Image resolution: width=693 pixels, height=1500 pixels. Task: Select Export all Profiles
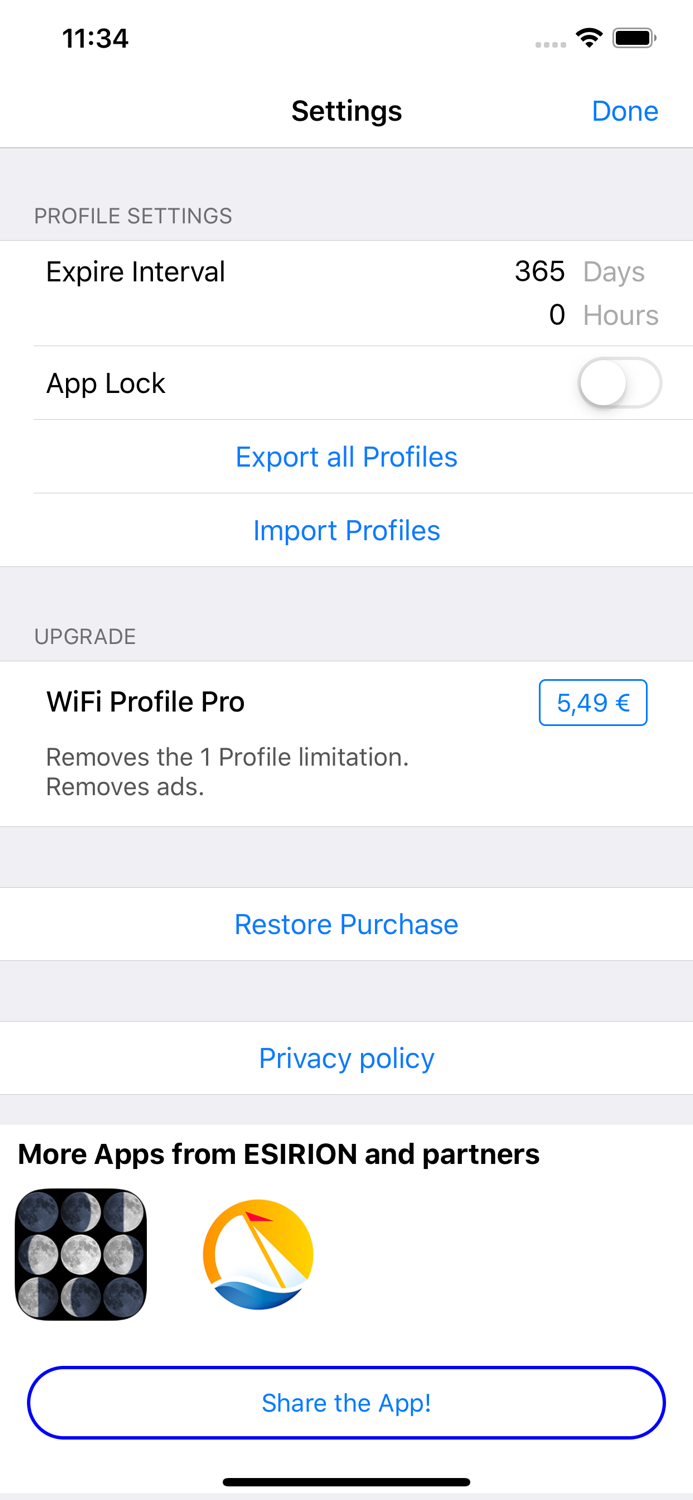(x=346, y=457)
